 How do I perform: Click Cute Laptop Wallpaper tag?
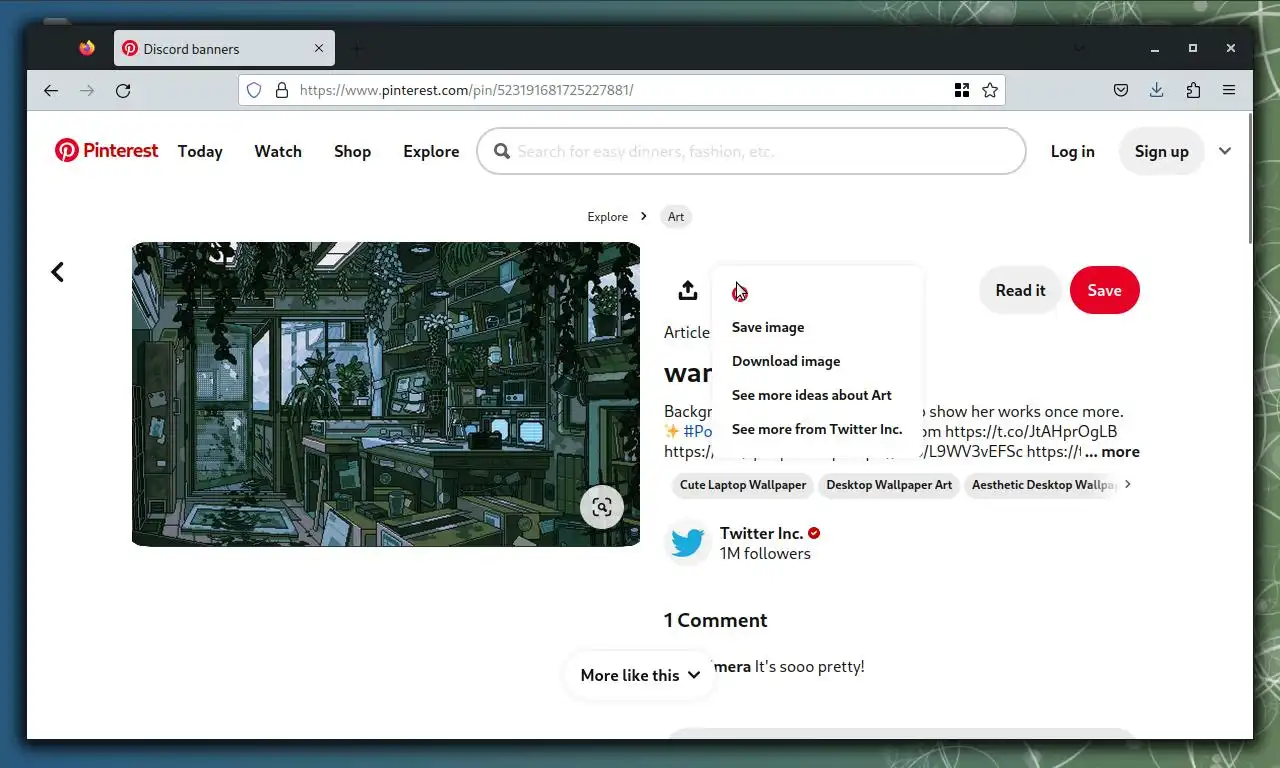743,485
